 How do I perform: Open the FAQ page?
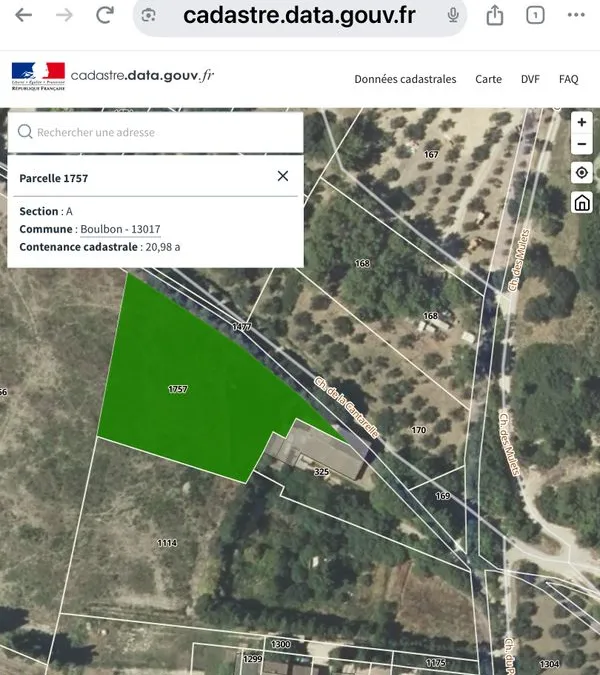(x=569, y=79)
